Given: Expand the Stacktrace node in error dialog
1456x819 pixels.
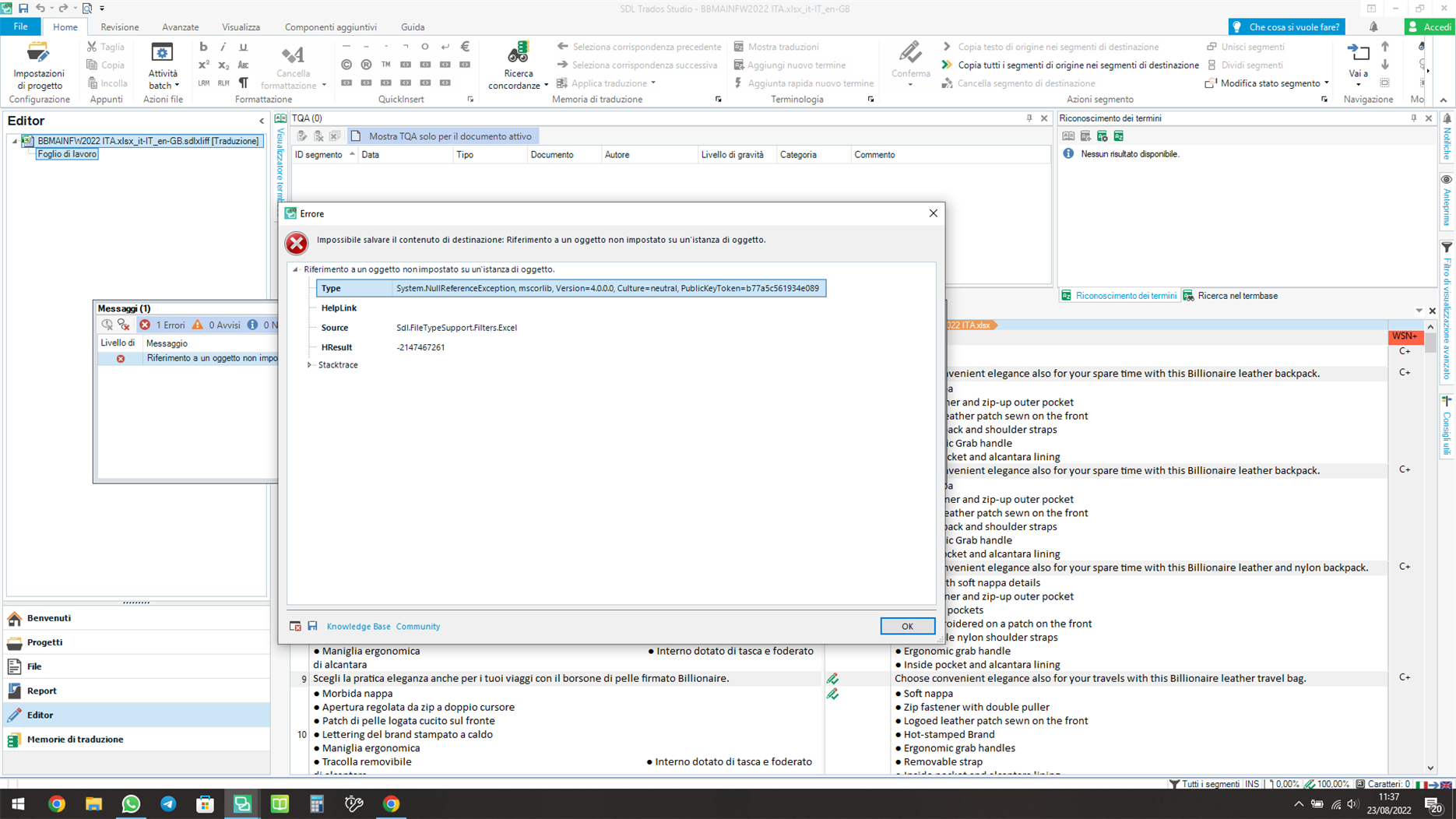Looking at the screenshot, I should click(x=310, y=365).
